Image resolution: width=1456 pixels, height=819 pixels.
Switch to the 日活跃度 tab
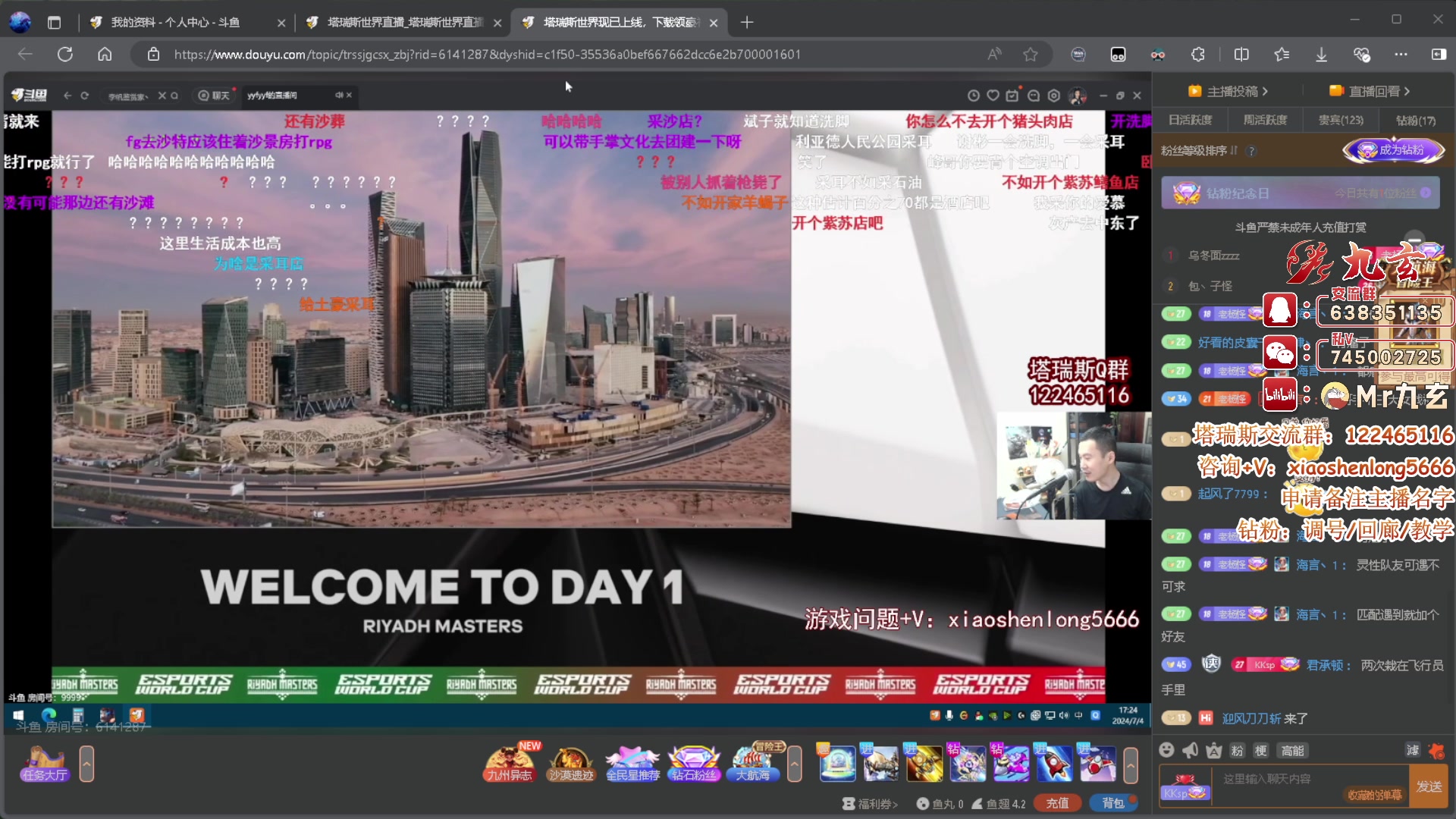(1190, 120)
